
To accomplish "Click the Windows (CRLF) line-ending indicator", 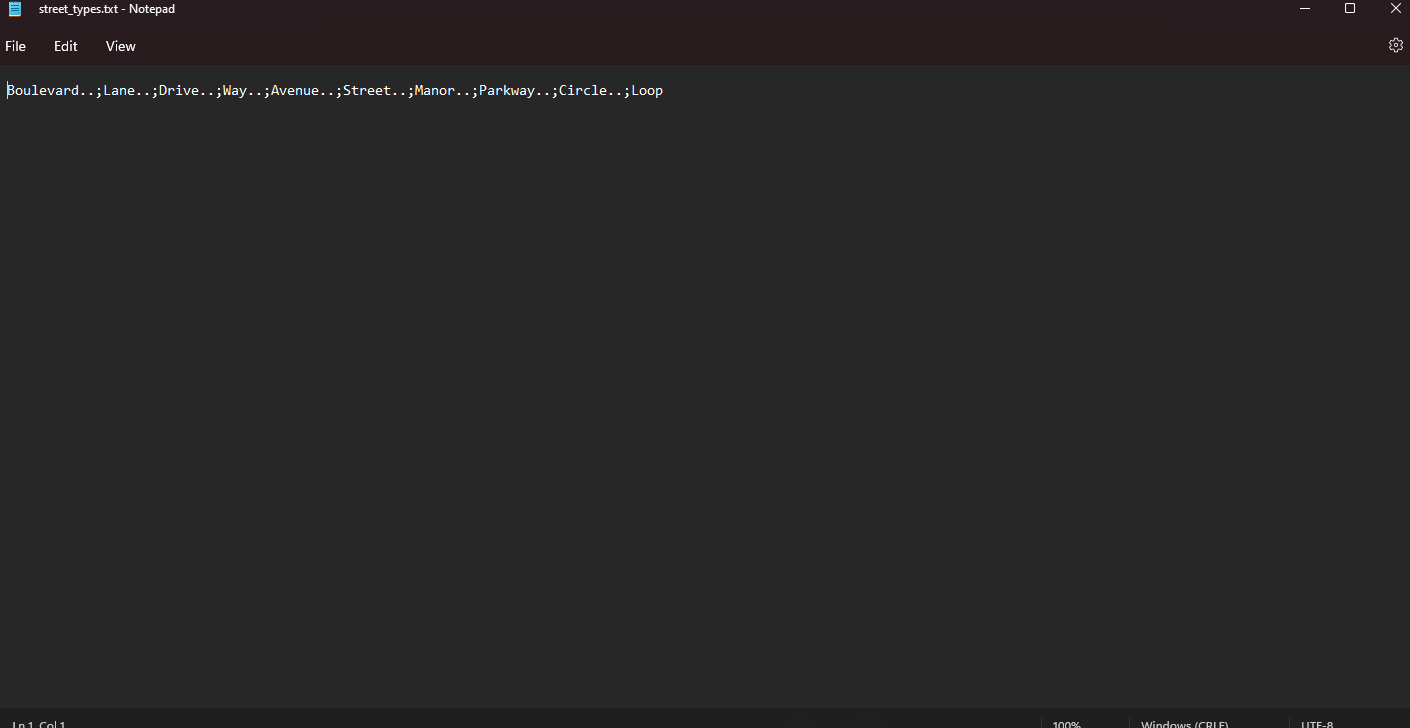I will point(1185,723).
